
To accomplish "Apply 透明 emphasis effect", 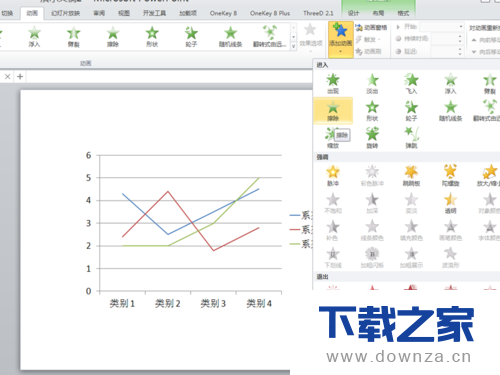I will pos(451,203).
